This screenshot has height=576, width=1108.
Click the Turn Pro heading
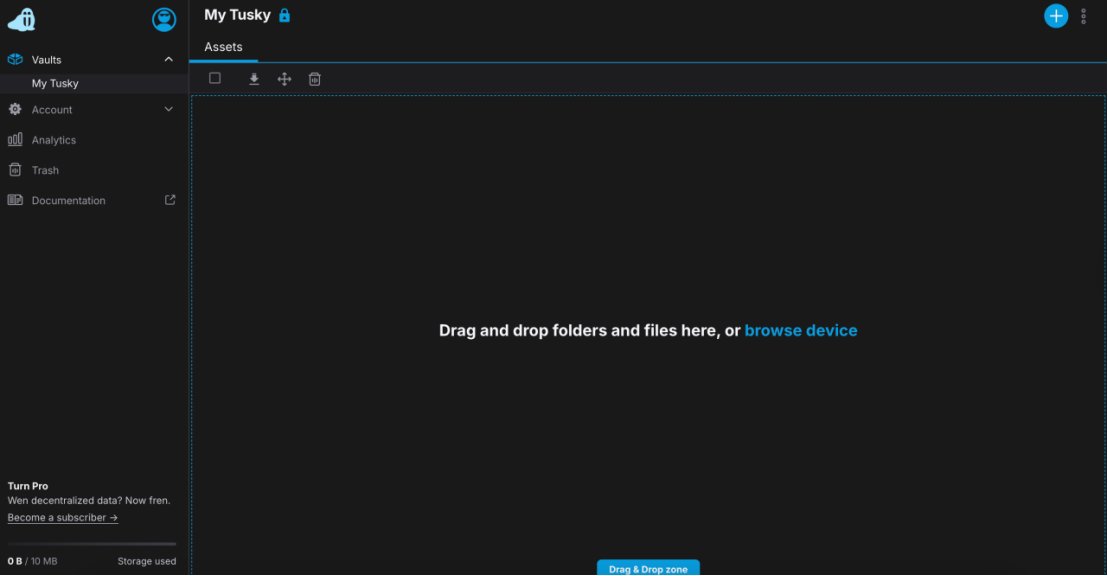(x=28, y=486)
